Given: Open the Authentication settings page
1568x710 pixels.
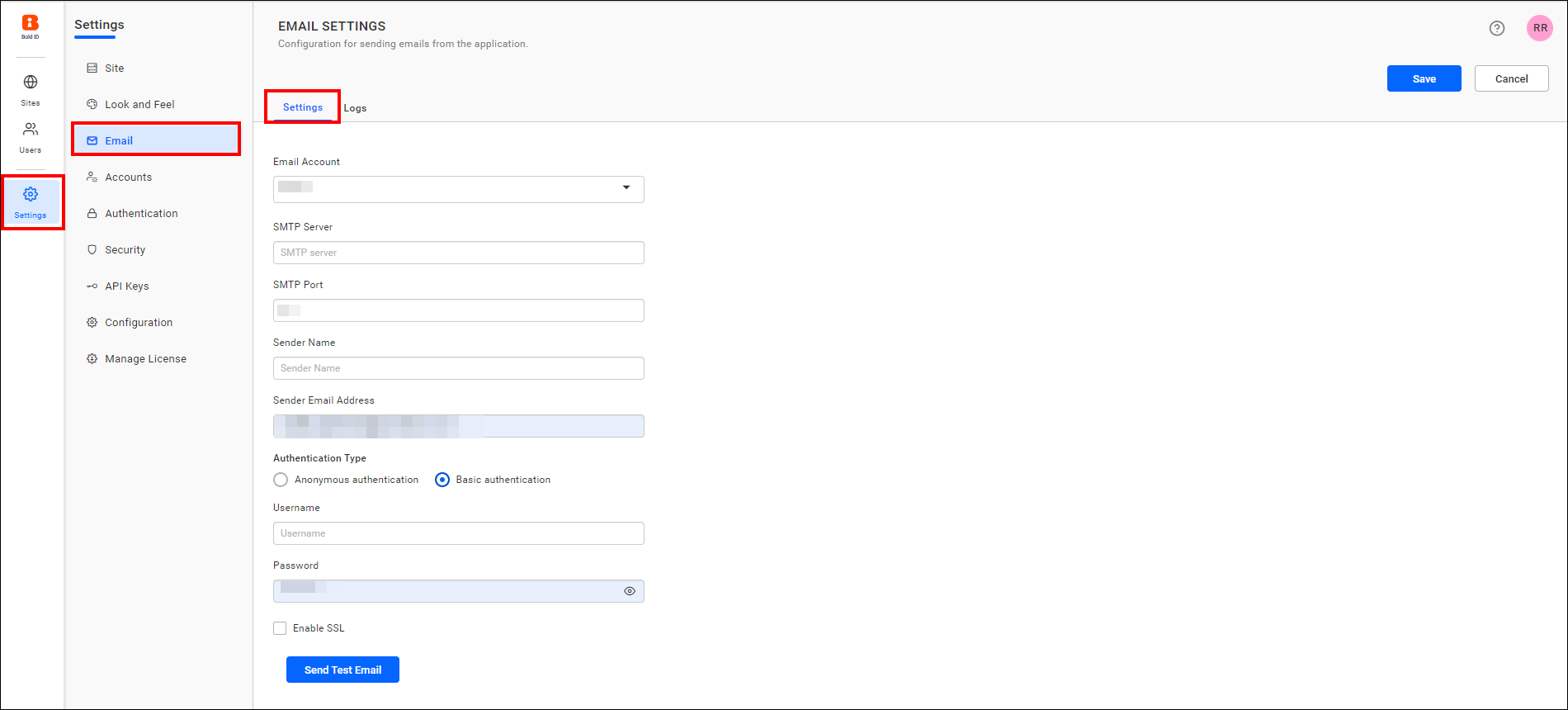Looking at the screenshot, I should 141,214.
